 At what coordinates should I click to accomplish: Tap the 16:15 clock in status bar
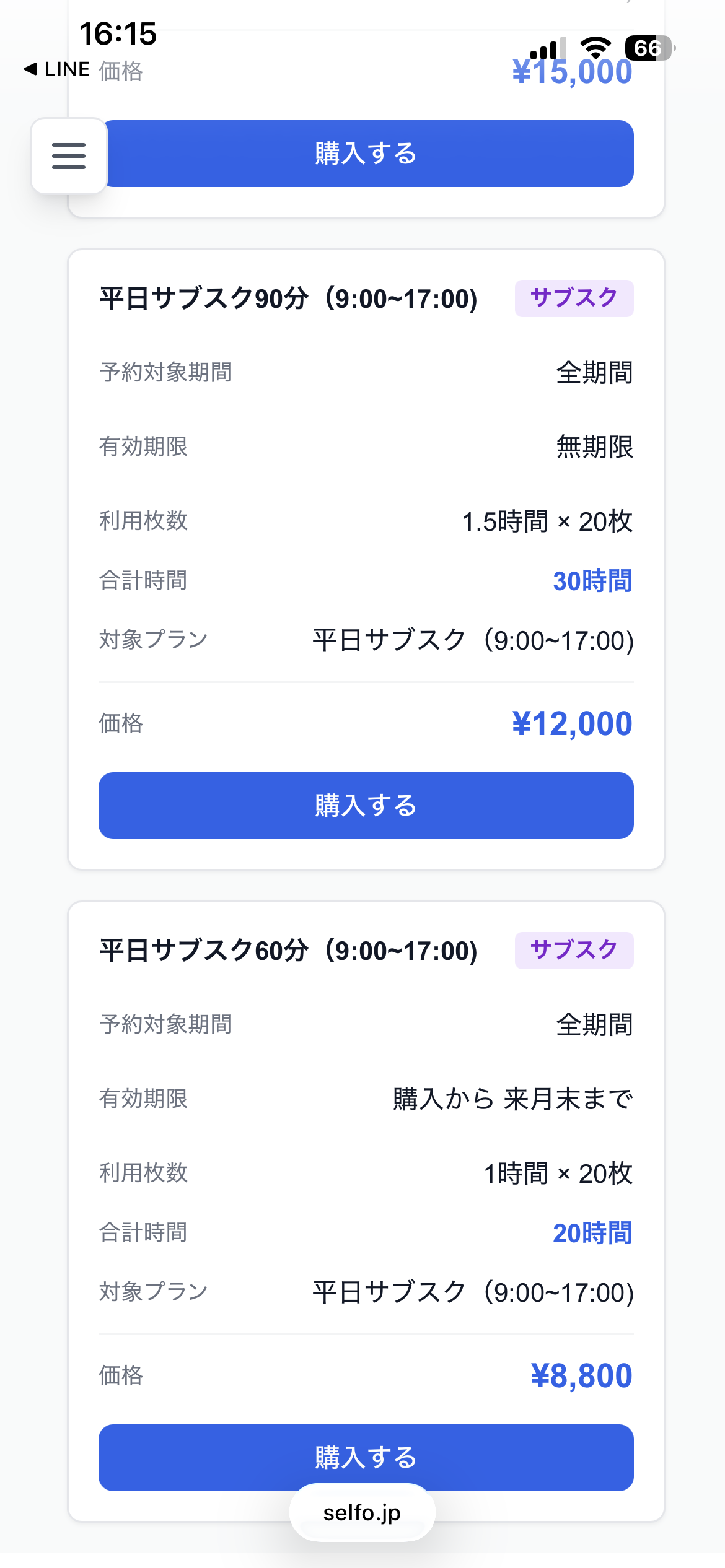(x=118, y=33)
